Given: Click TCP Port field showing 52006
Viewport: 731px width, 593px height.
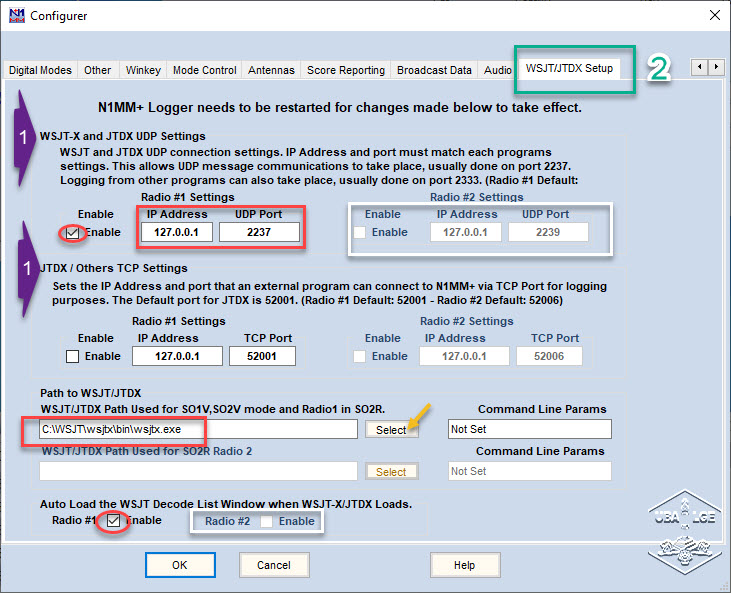Looking at the screenshot, I should coord(549,356).
